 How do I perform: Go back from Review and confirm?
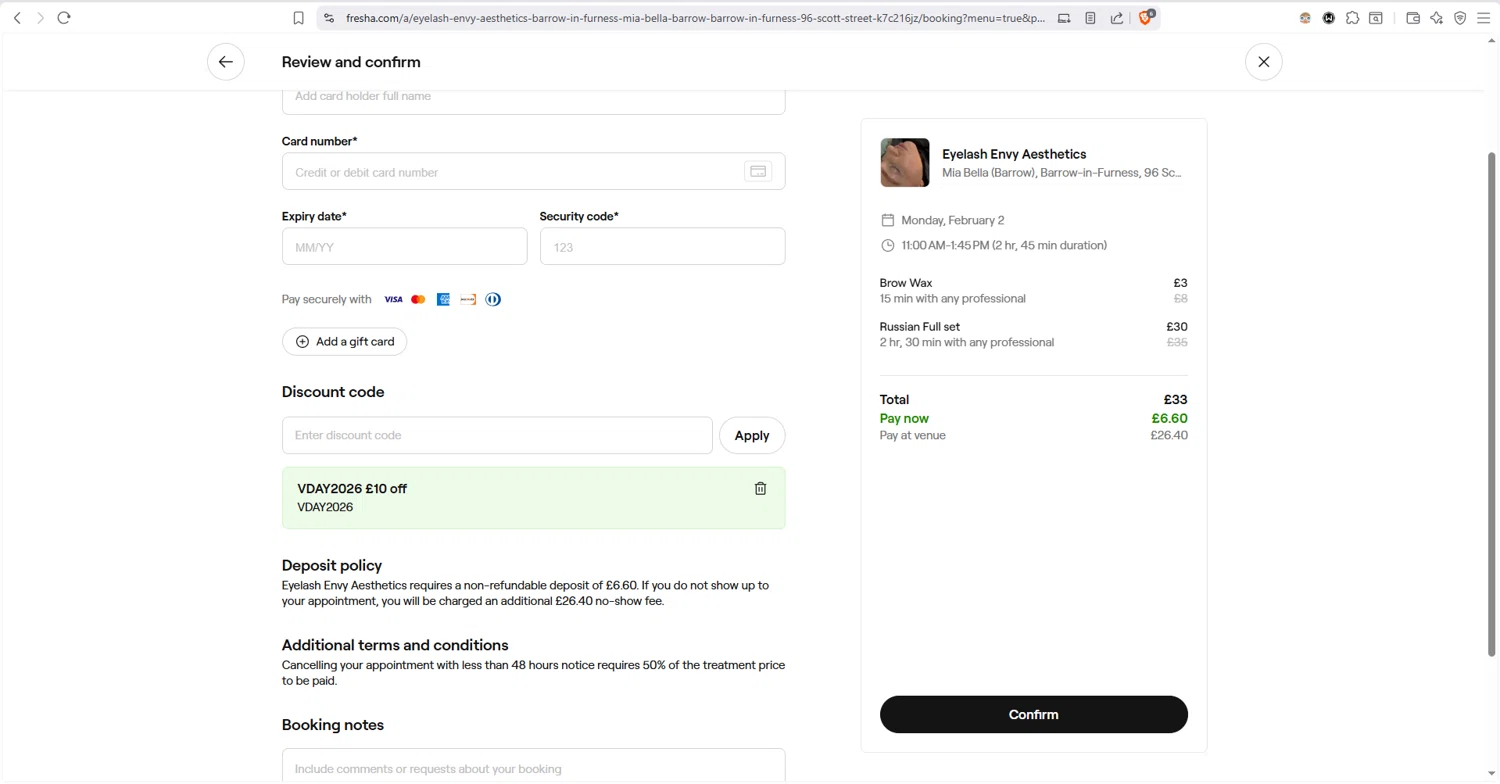[226, 62]
